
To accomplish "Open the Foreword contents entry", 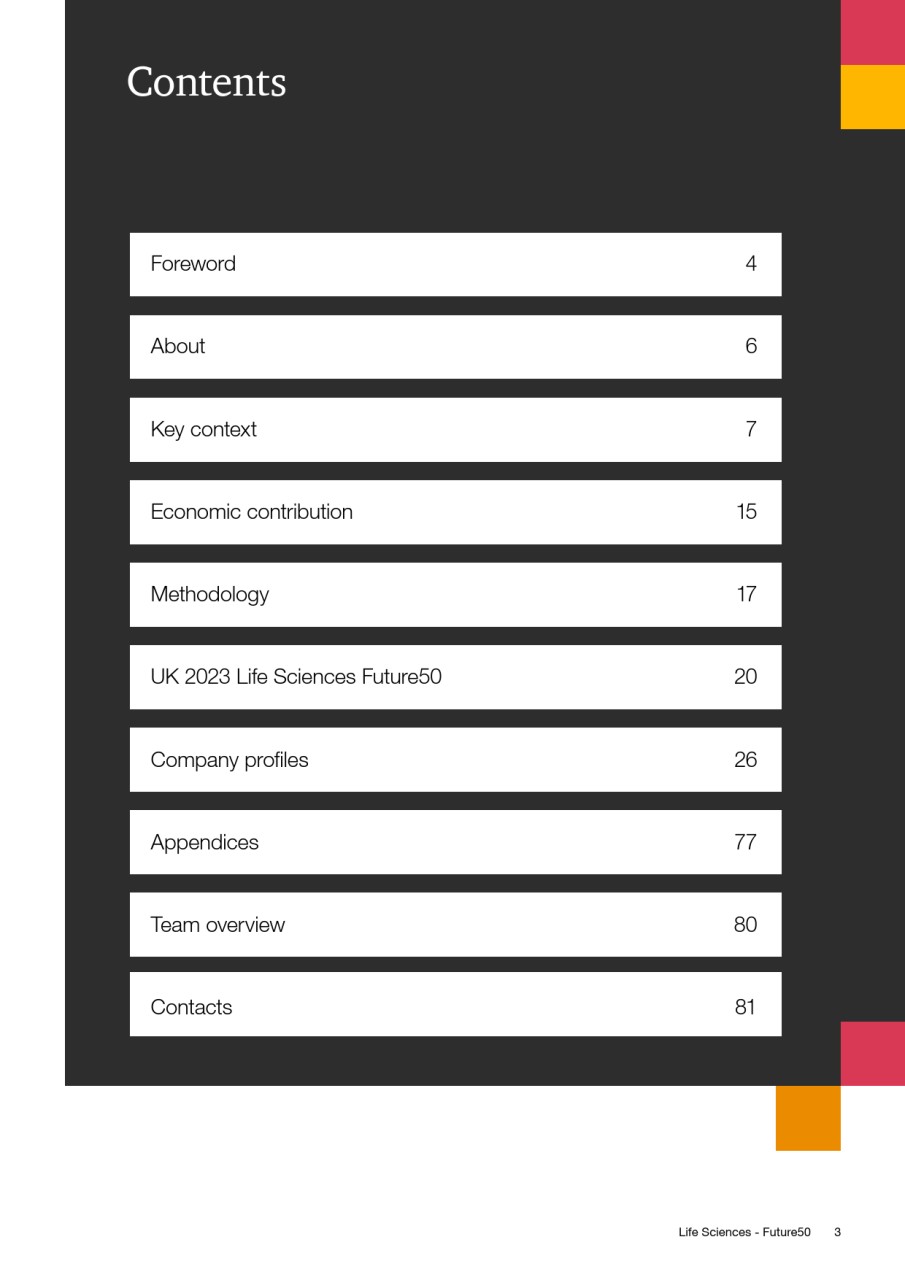I will pos(455,264).
